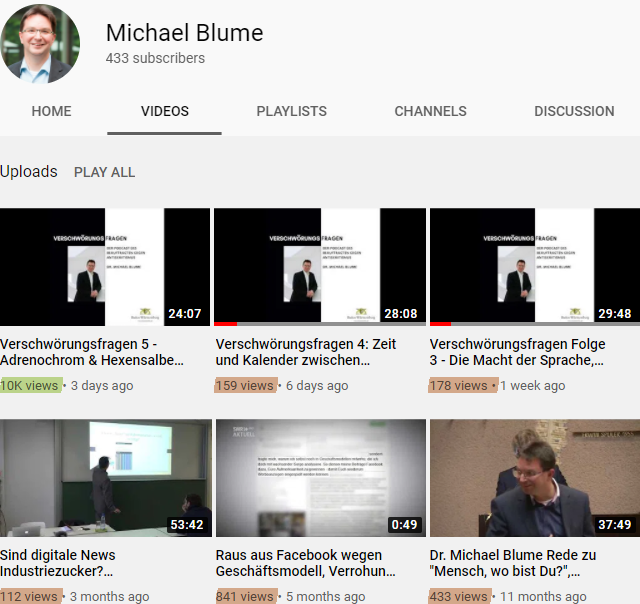Select the VIDEOS tab
This screenshot has height=604, width=640.
coord(165,111)
